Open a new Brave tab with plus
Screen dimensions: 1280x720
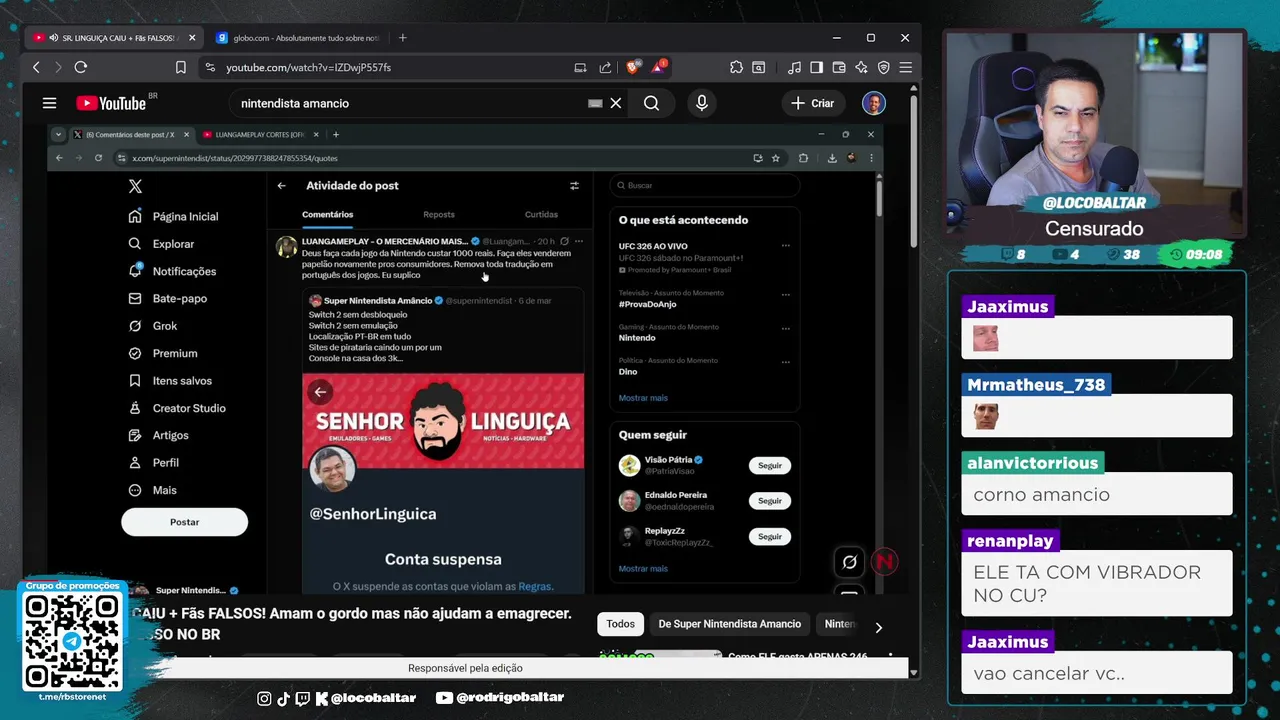tap(402, 38)
